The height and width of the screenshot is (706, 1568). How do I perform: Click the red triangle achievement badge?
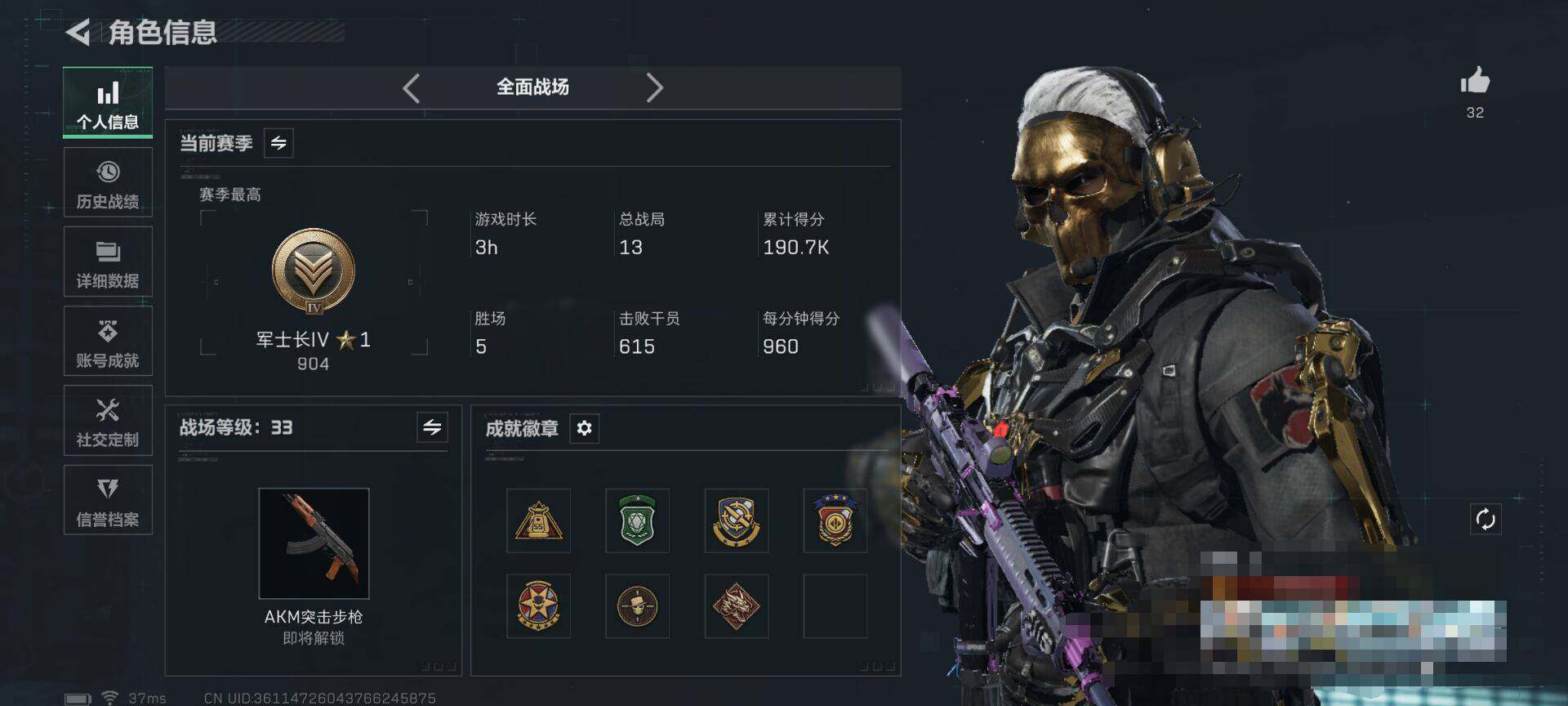538,521
